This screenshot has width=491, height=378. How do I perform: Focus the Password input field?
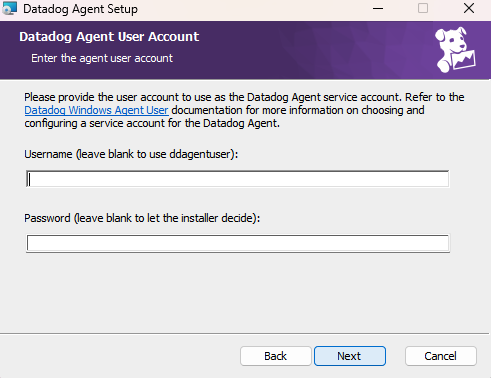coord(238,243)
